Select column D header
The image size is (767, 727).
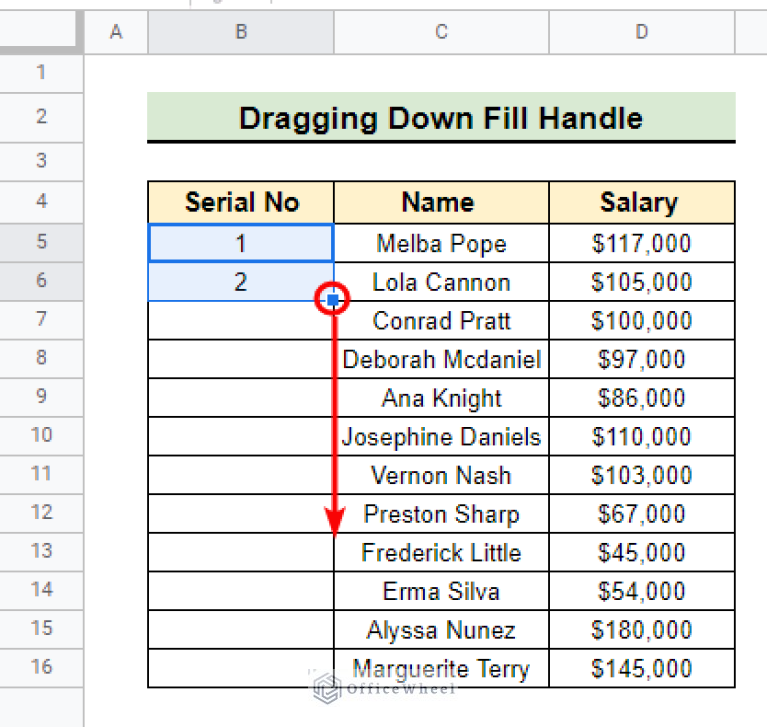[641, 33]
